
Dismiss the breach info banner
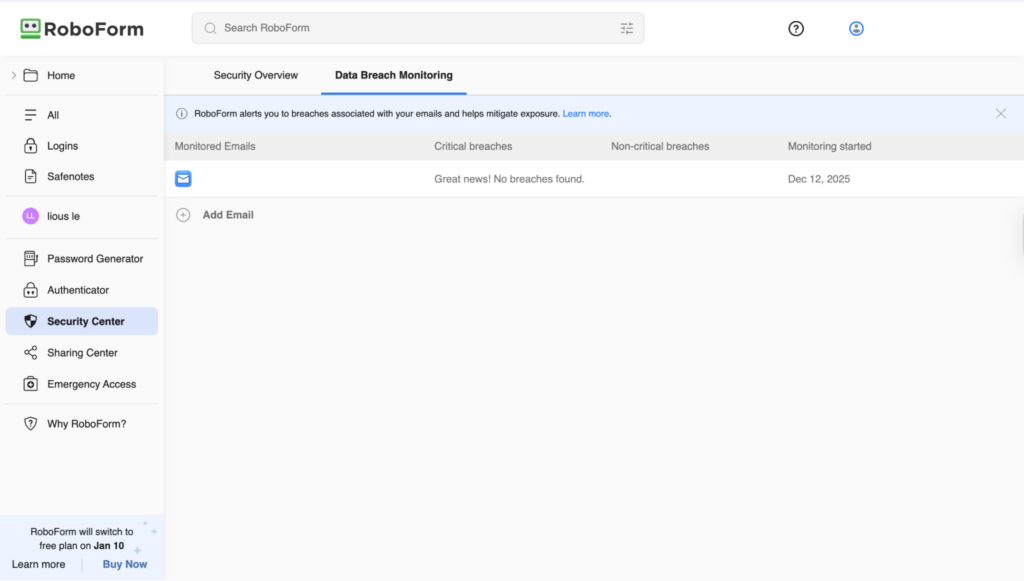pyautogui.click(x=1000, y=114)
